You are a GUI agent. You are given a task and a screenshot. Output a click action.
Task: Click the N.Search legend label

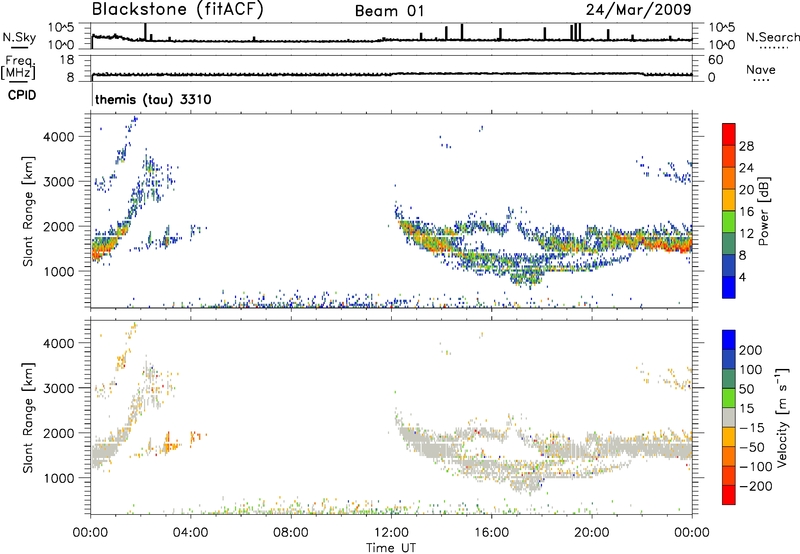point(772,37)
